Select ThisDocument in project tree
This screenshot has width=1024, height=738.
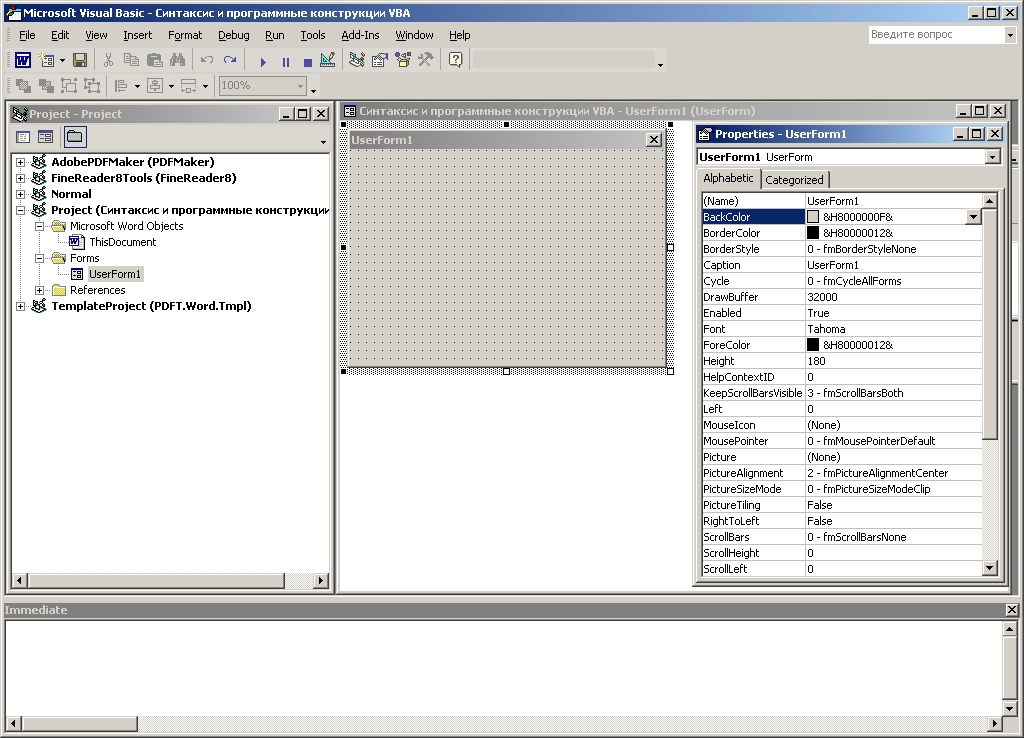(x=123, y=242)
